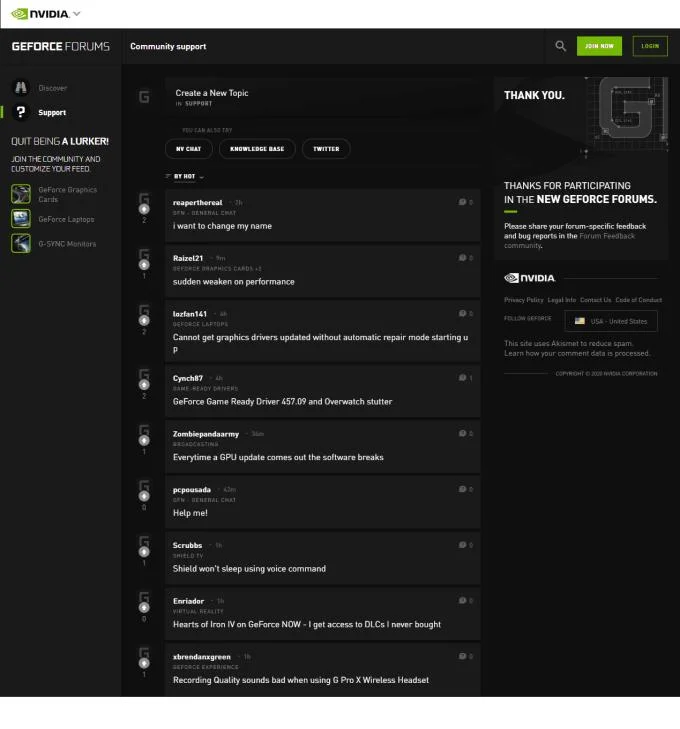Upvote Enriador's post
Viewport: 680px width, 729px height.
[x=144, y=608]
